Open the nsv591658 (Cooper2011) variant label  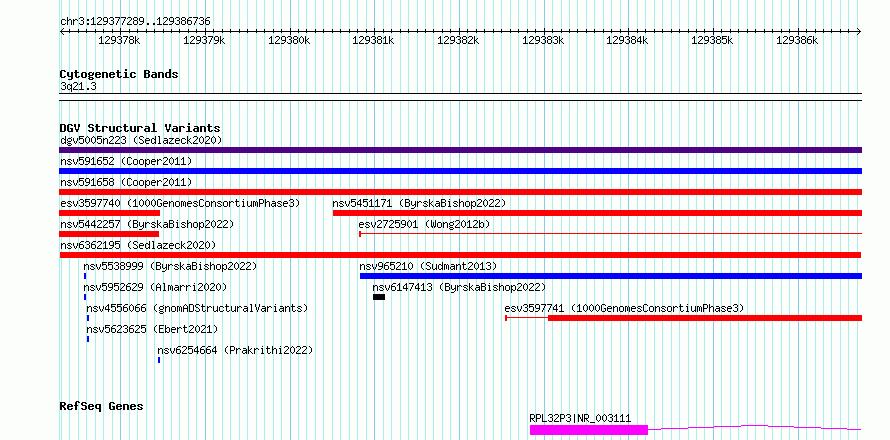click(x=126, y=182)
